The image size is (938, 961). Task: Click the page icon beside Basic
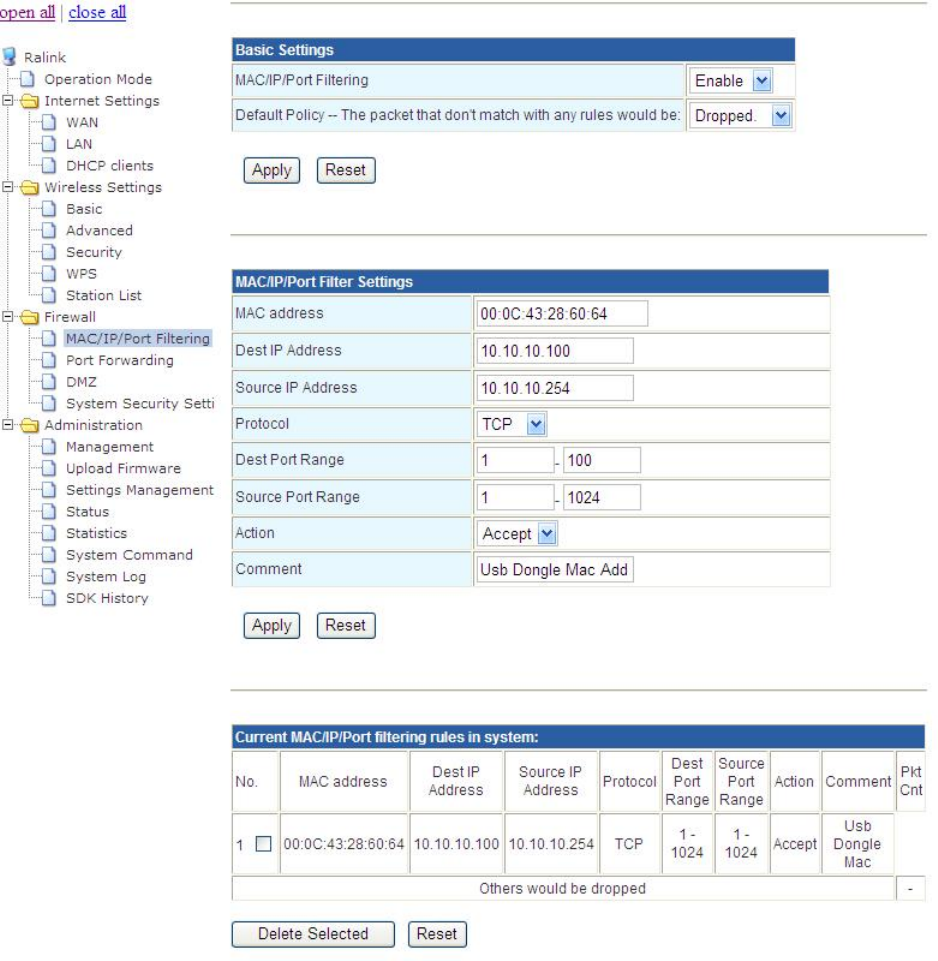49,209
